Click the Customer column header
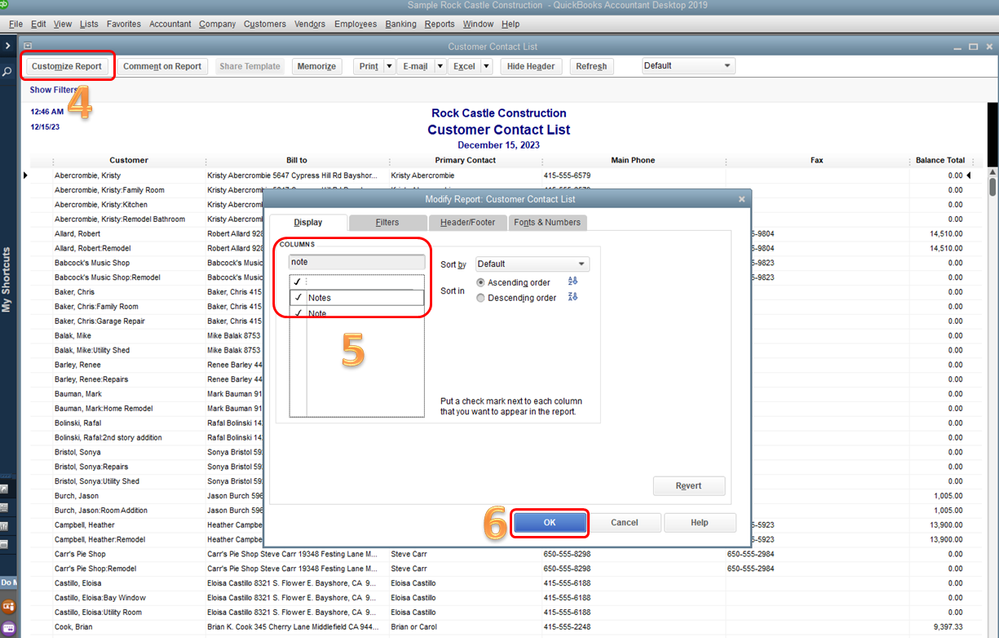 (129, 160)
